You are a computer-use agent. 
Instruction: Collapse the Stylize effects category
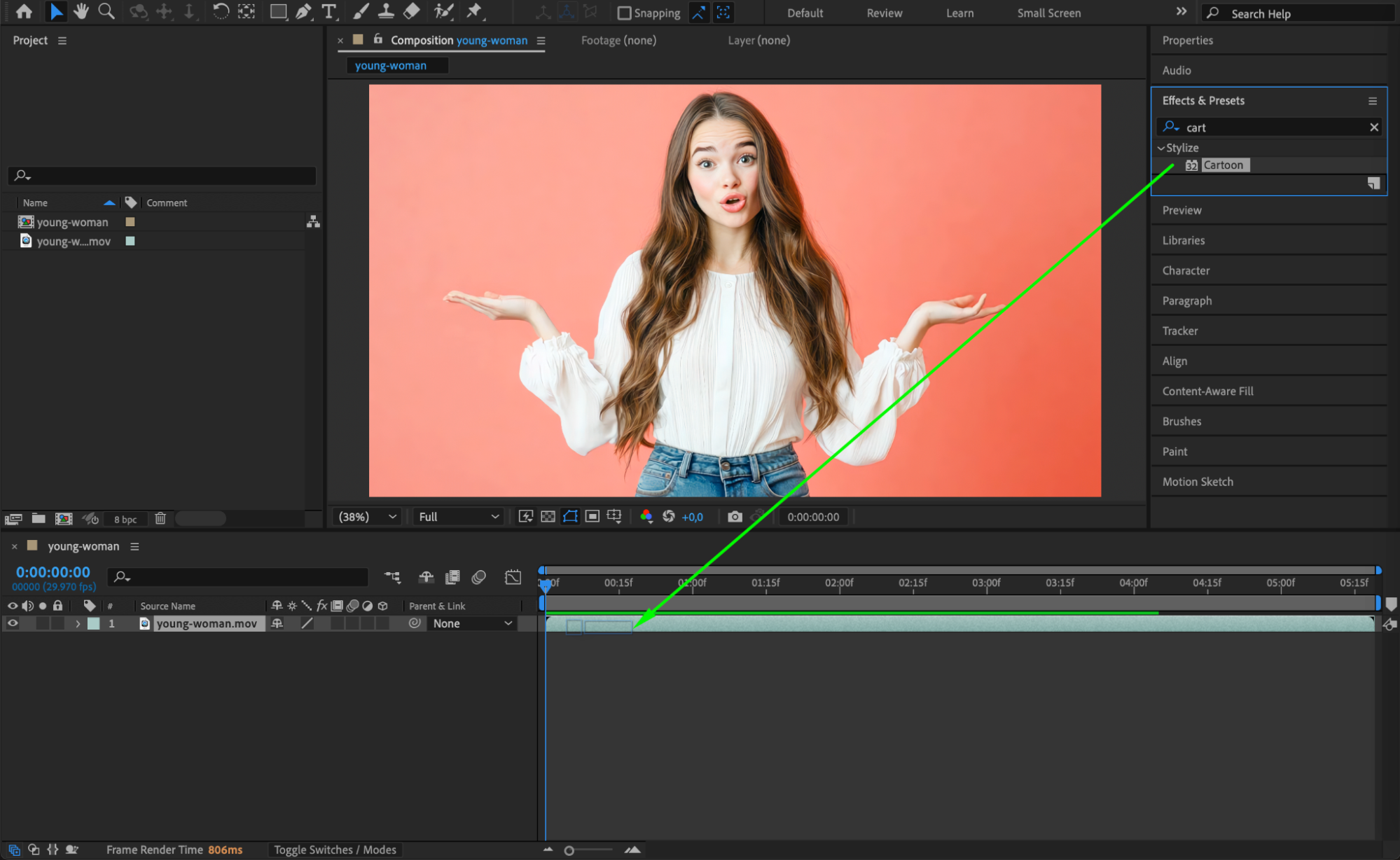1161,148
